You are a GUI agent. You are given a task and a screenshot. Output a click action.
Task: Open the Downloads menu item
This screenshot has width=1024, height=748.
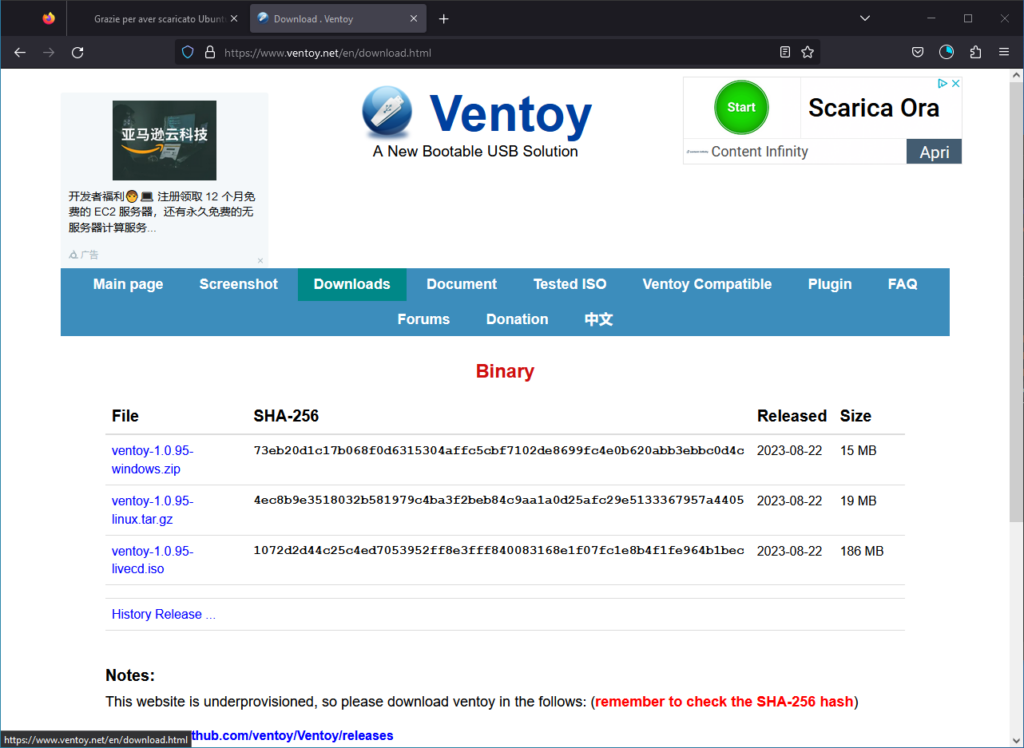(x=352, y=284)
